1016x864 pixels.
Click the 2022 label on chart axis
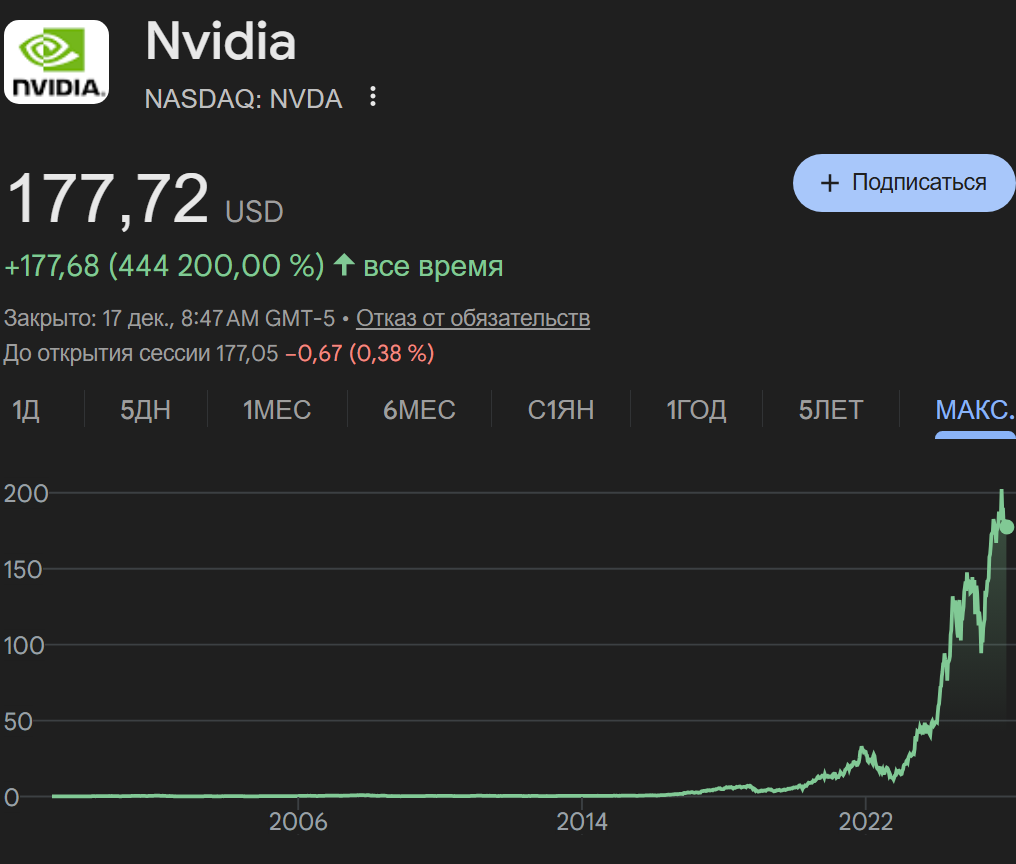coord(865,822)
